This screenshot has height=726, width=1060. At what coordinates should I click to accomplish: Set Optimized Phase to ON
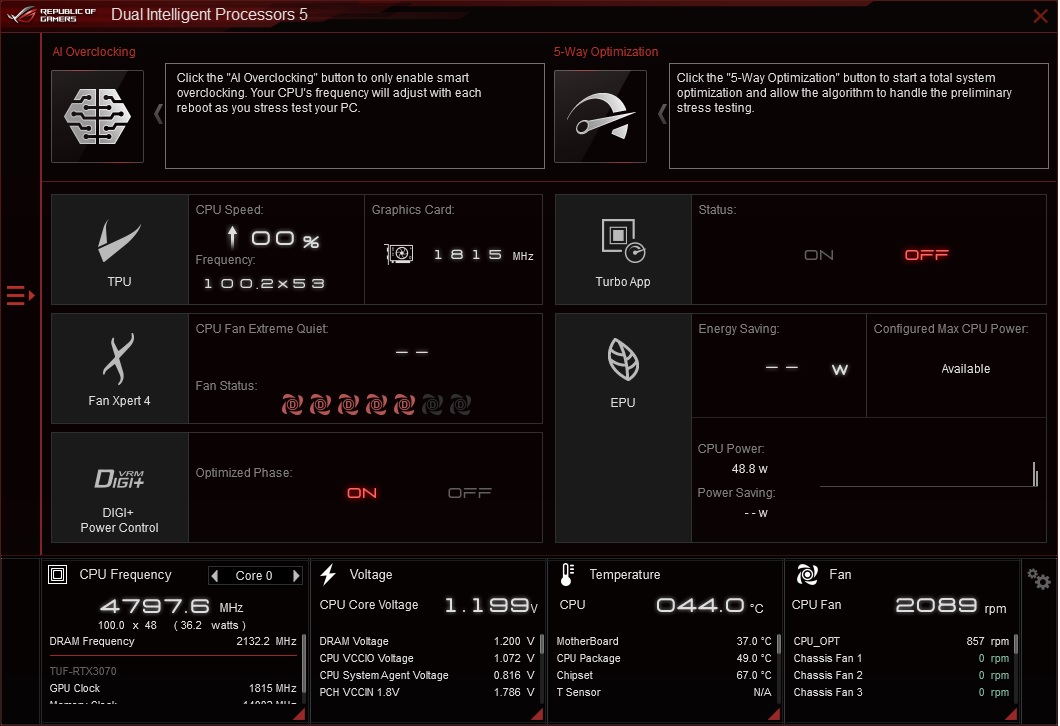click(362, 493)
